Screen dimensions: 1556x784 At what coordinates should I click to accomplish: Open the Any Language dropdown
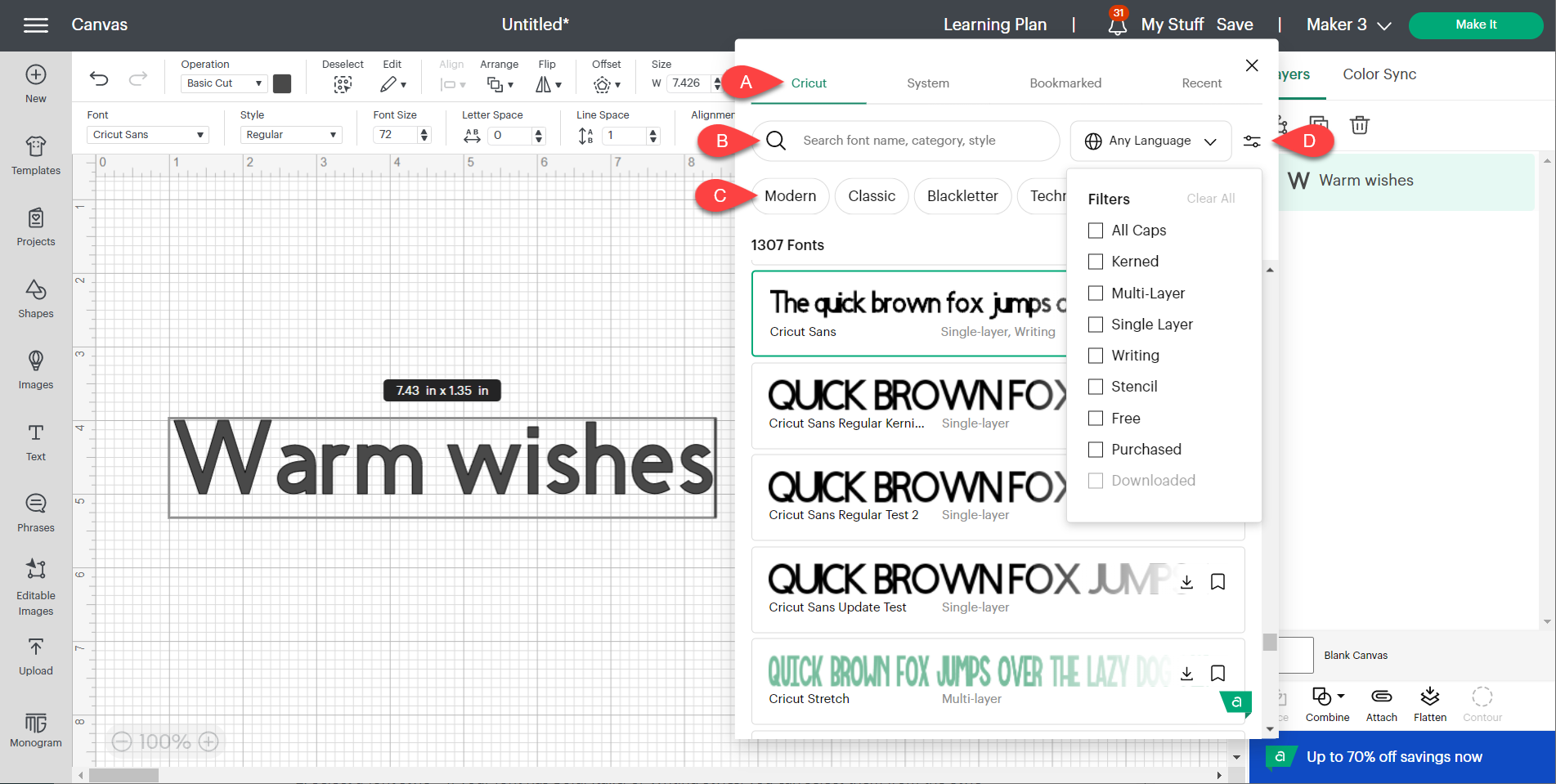1150,141
